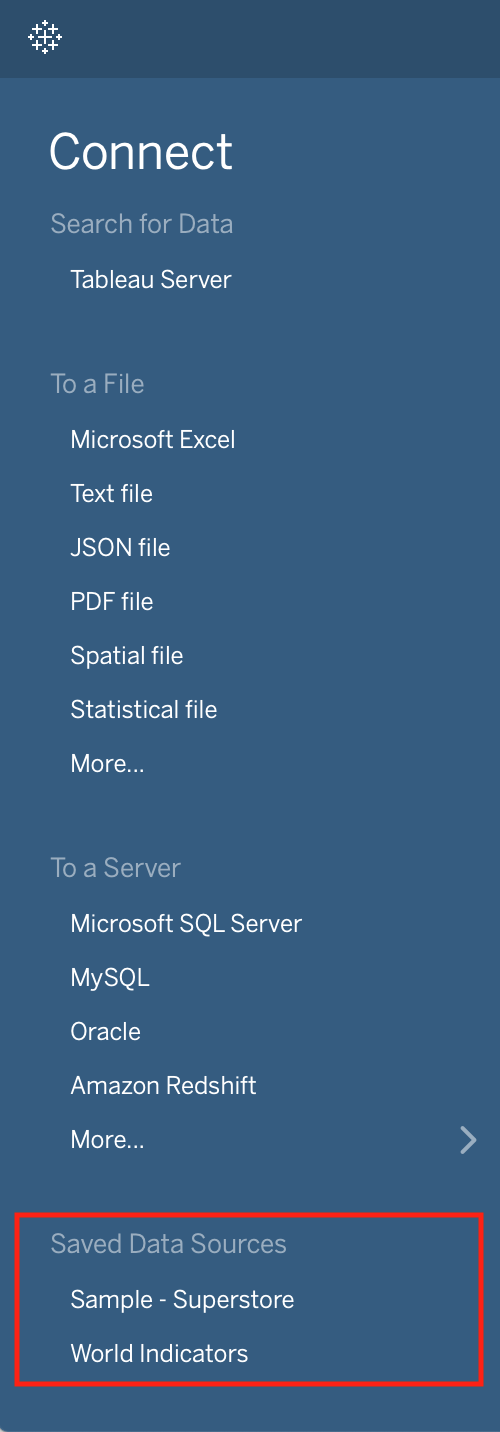500x1432 pixels.
Task: Click the Saved Data Sources heading
Action: click(169, 1244)
